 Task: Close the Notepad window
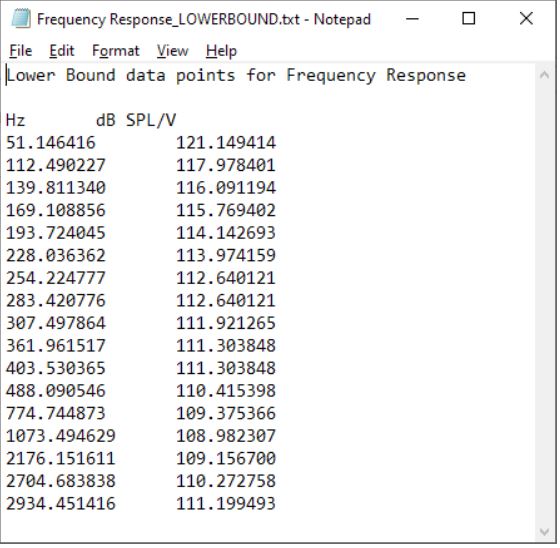526,19
